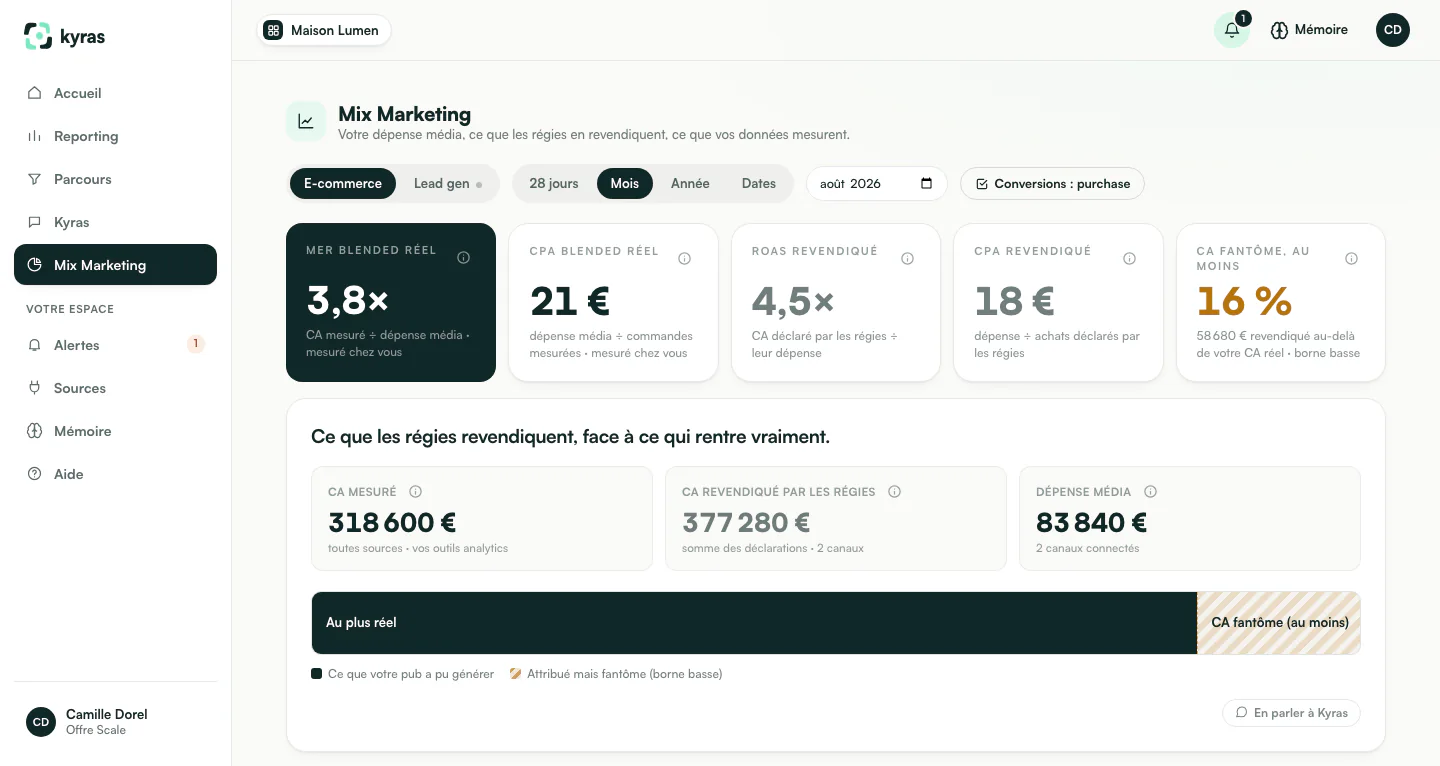Viewport: 1440px width, 766px height.
Task: Open Reporting in sidebar
Action: point(115,136)
